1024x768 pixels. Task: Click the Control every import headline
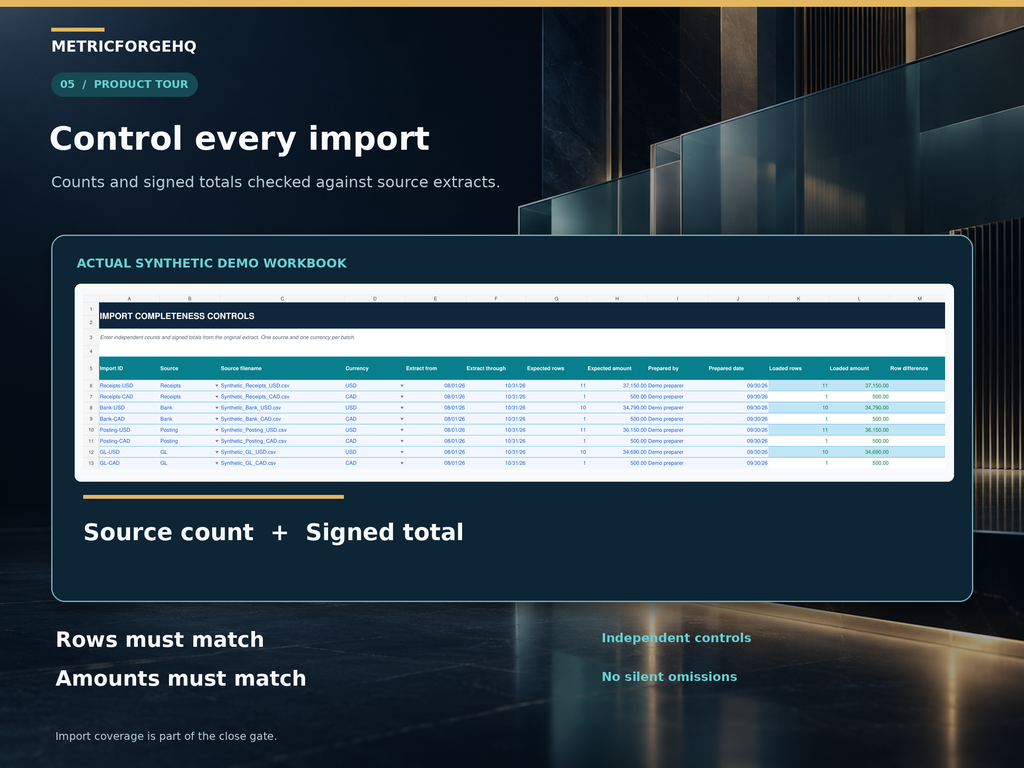point(240,139)
